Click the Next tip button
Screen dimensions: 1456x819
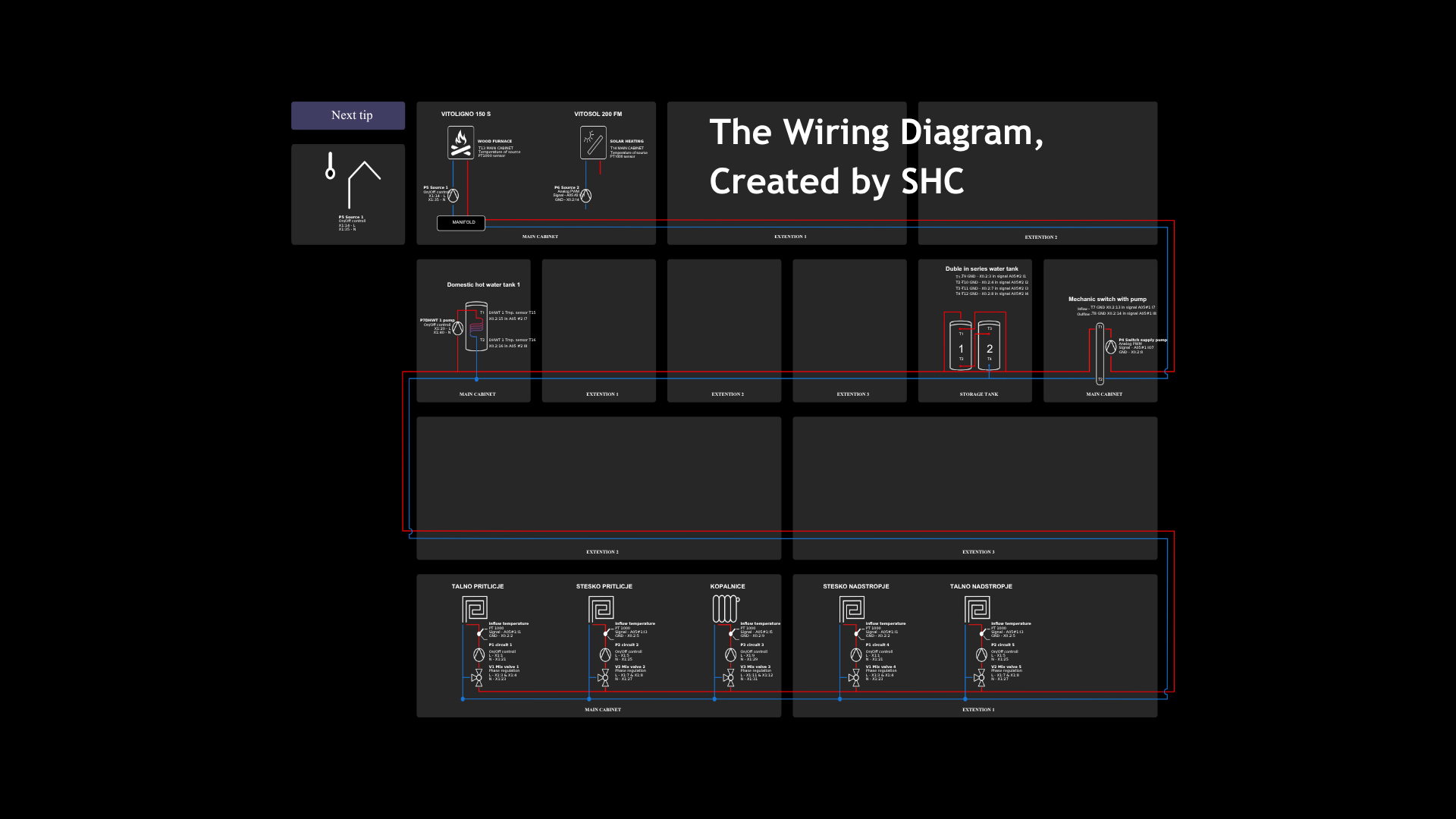pyautogui.click(x=348, y=115)
